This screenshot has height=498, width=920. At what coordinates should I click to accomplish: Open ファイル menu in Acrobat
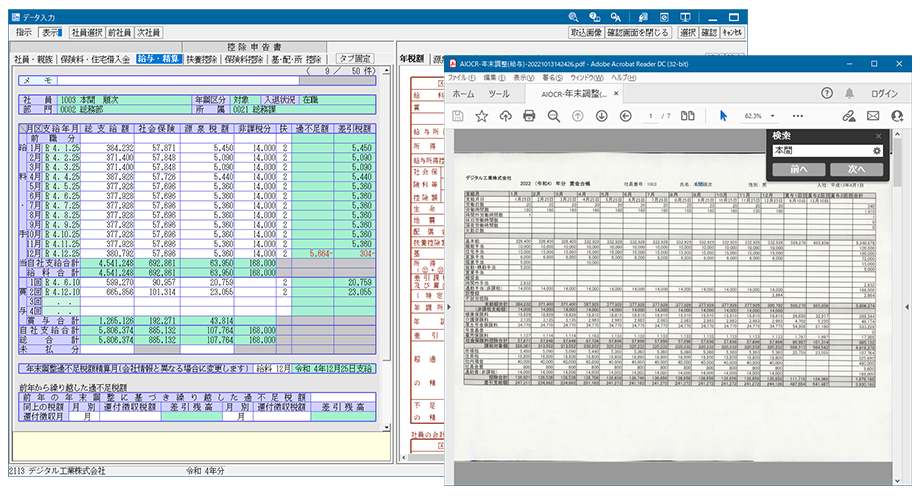pos(462,78)
